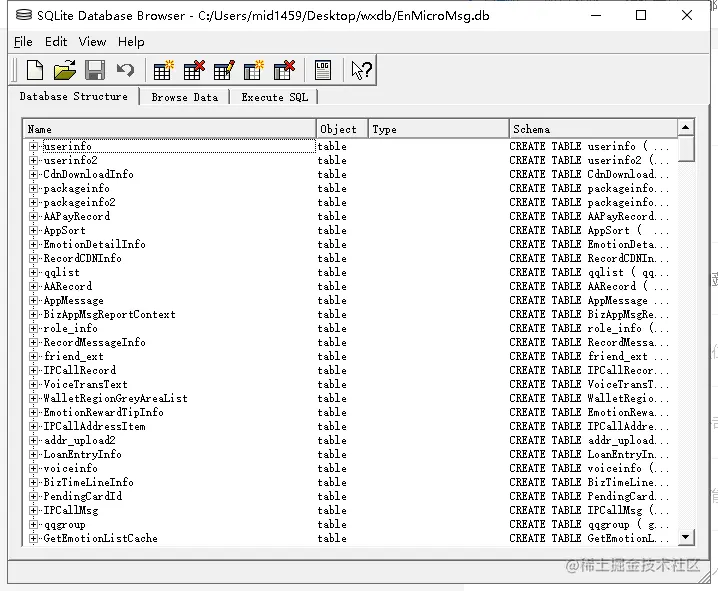Select the LoanEntryInfo table row
Viewport: 718px width, 591px height.
[350, 454]
